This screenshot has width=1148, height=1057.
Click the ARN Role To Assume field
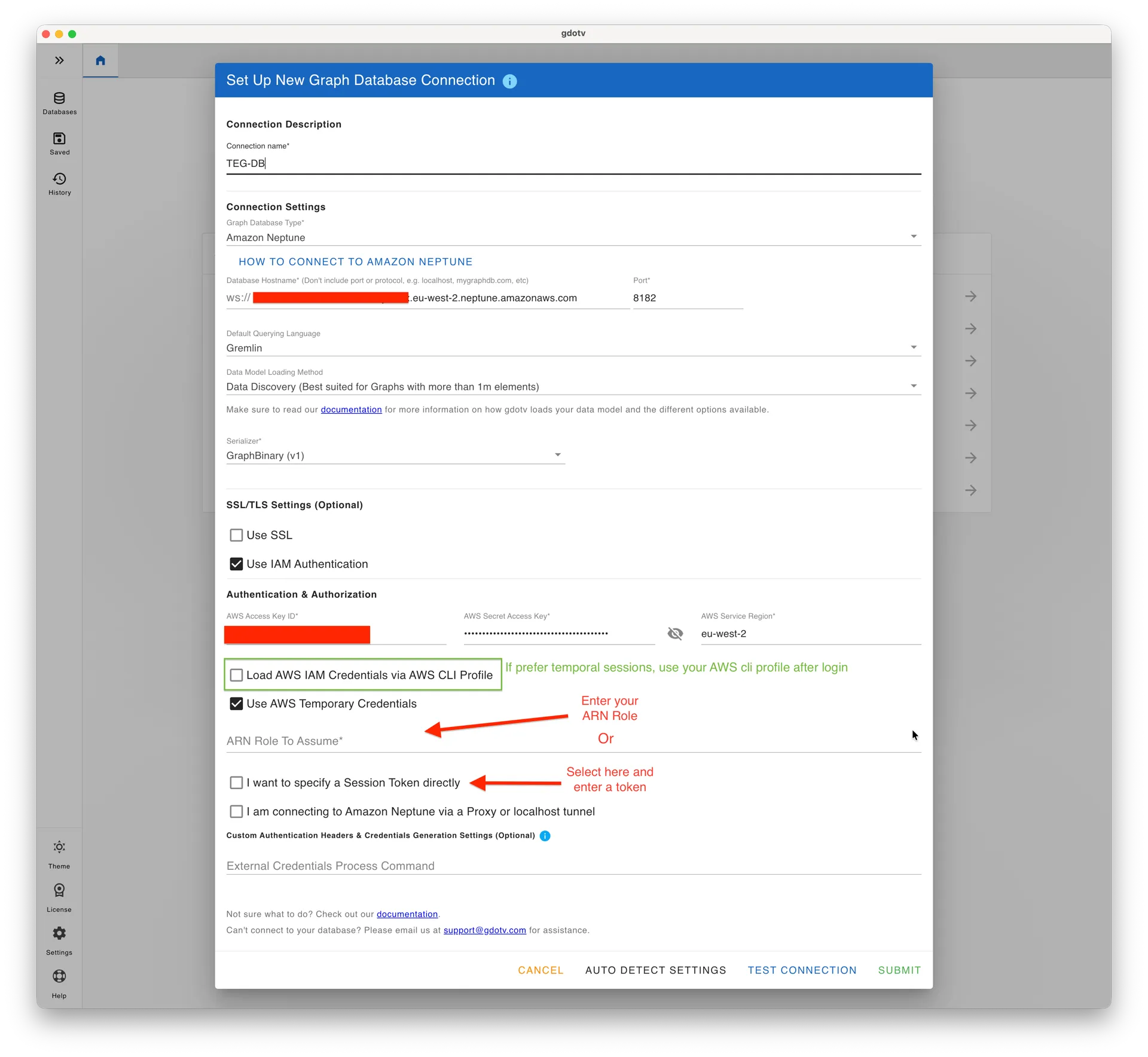pyautogui.click(x=573, y=741)
